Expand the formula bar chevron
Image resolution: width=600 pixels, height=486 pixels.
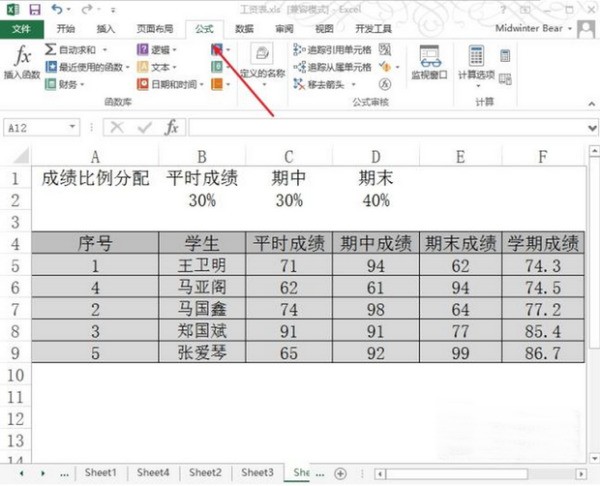coord(592,128)
